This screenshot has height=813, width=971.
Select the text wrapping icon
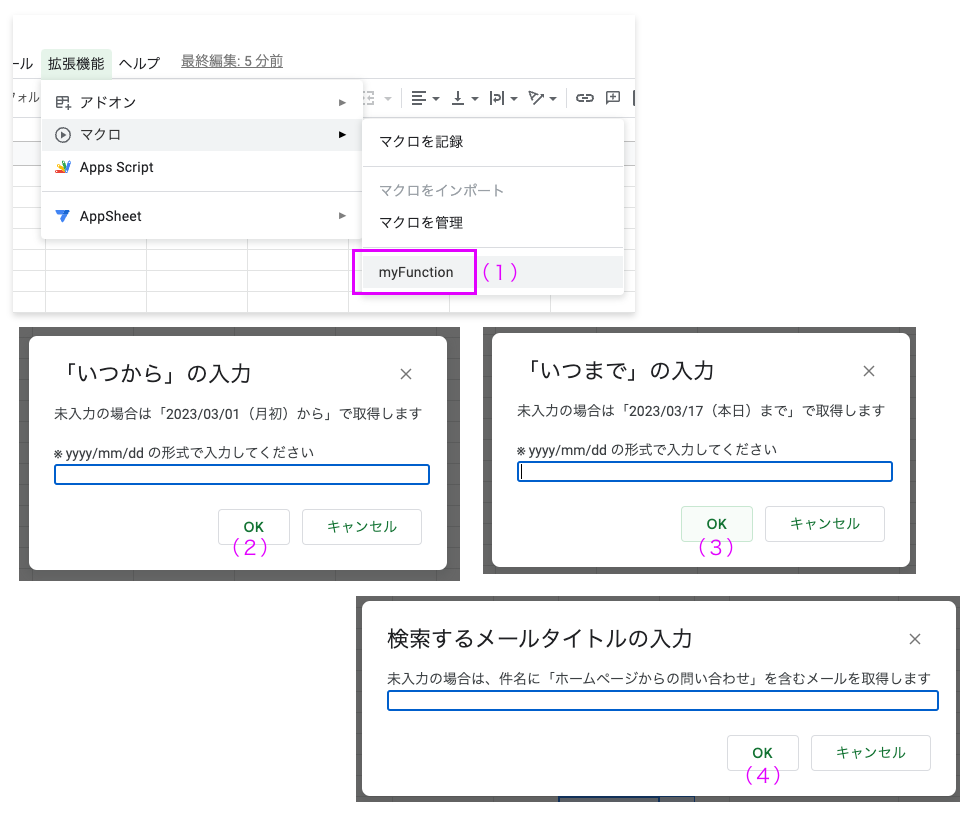click(499, 97)
